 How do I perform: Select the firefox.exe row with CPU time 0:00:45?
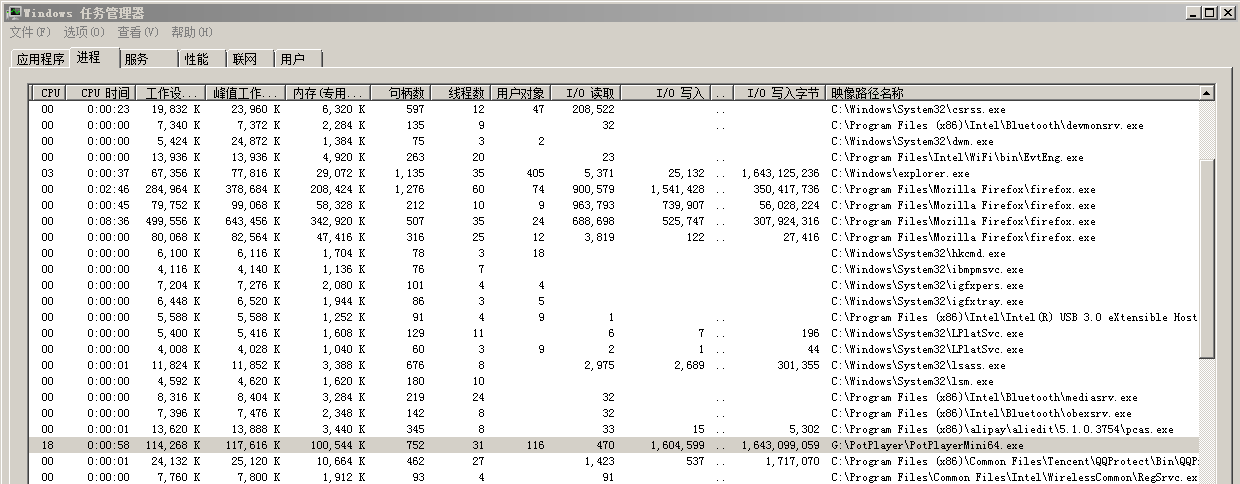point(616,205)
